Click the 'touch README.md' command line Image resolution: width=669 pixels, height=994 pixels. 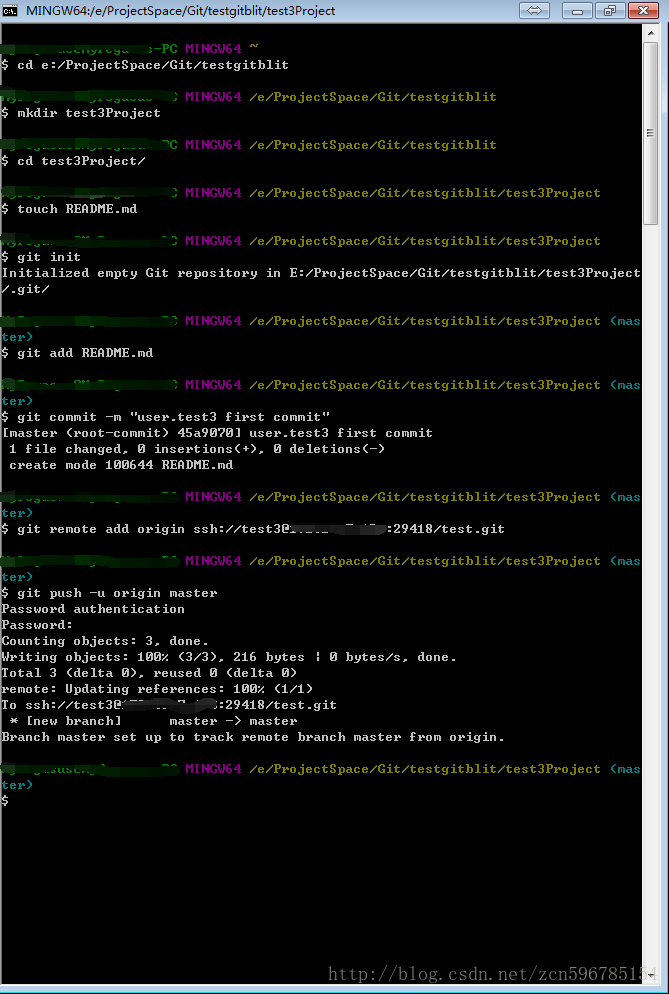tap(69, 209)
